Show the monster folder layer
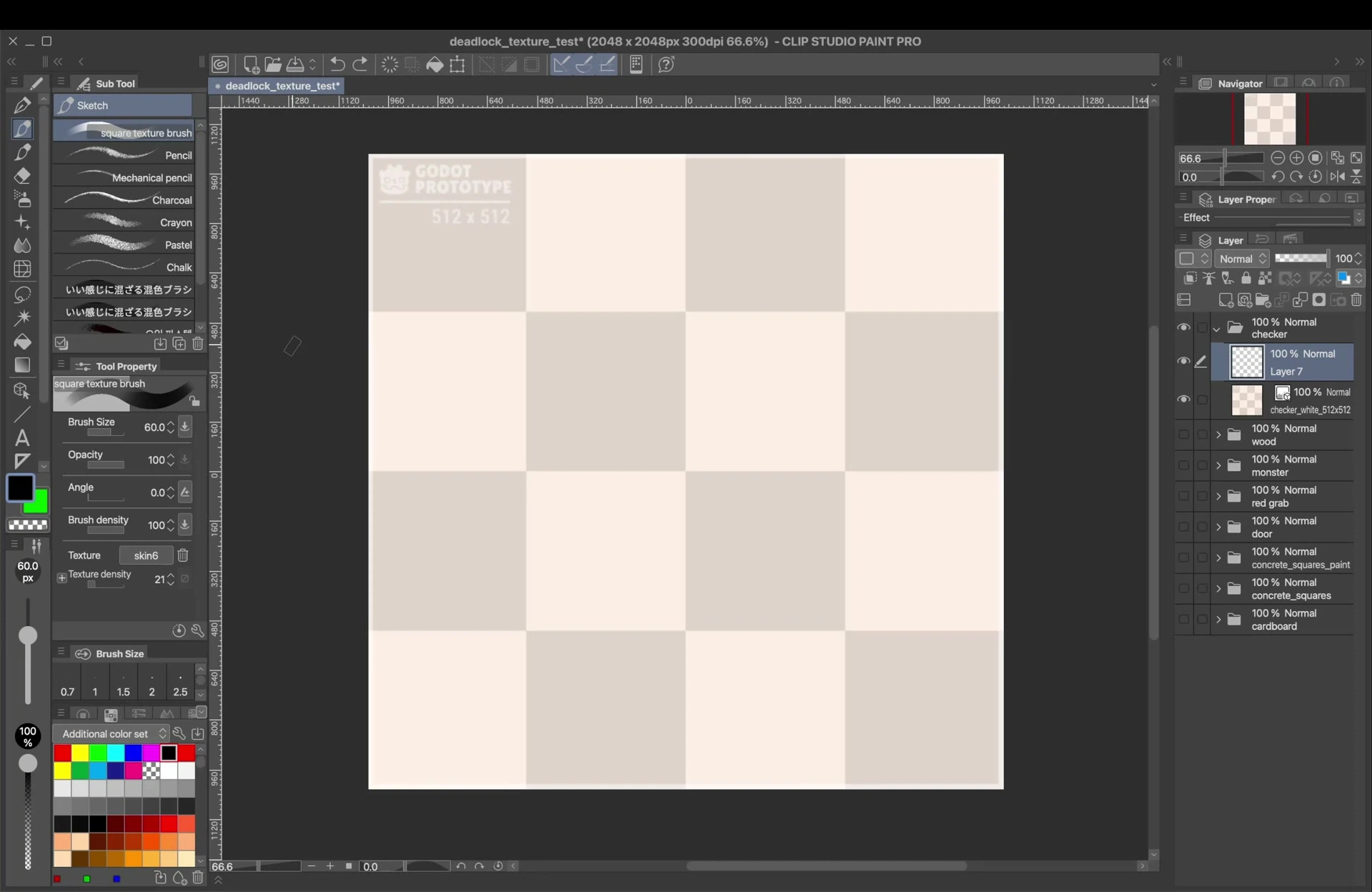 point(1183,465)
